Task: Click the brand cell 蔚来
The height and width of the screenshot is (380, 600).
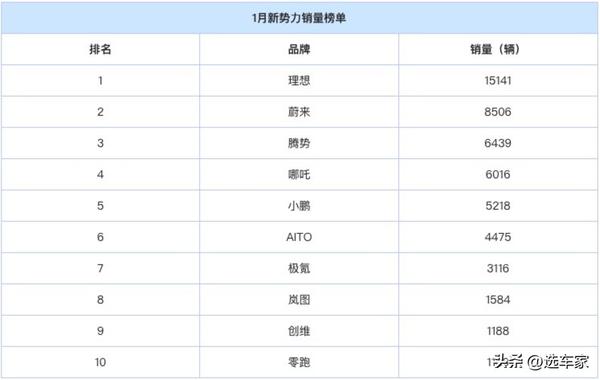Action: (x=299, y=112)
